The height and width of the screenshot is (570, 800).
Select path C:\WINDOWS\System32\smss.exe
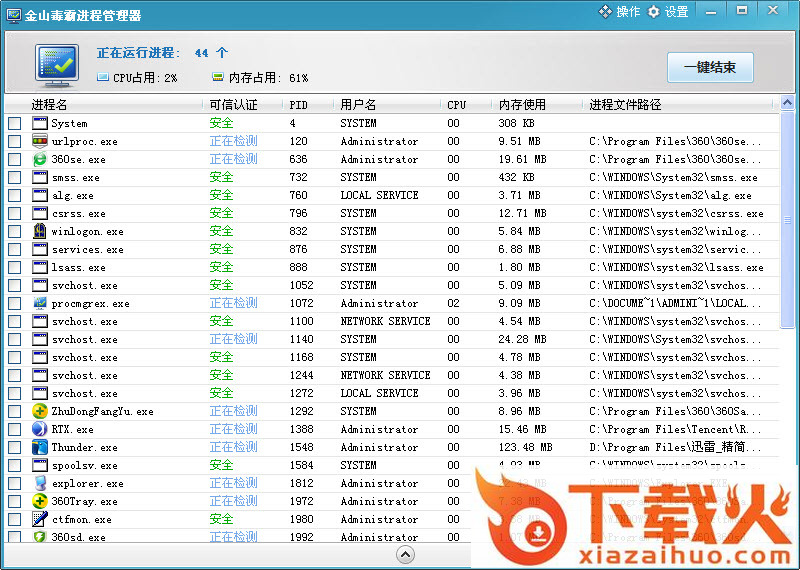(x=673, y=178)
